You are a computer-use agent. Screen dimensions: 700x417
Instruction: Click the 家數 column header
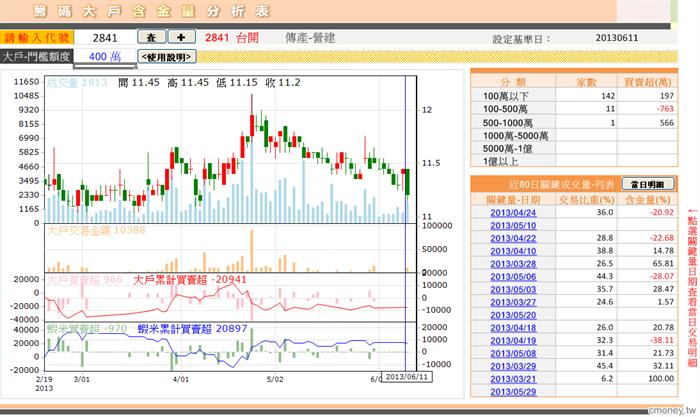click(587, 82)
